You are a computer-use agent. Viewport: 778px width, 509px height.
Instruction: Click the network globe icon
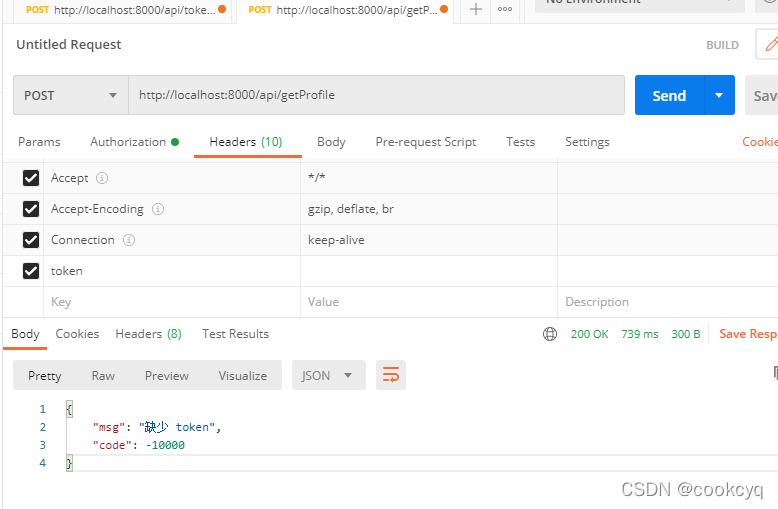coord(550,334)
